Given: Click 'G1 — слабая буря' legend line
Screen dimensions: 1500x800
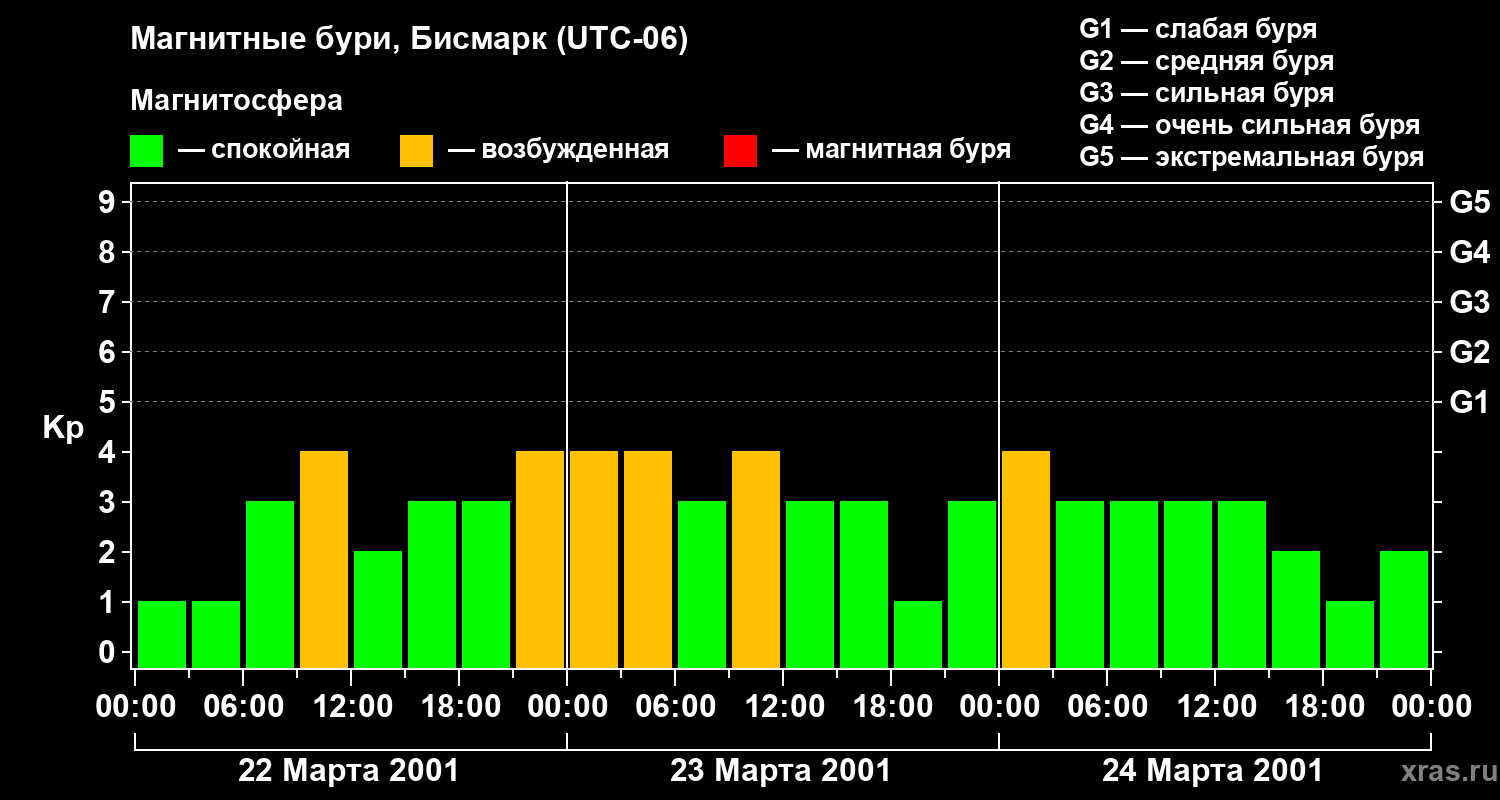Looking at the screenshot, I should pyautogui.click(x=1198, y=29).
